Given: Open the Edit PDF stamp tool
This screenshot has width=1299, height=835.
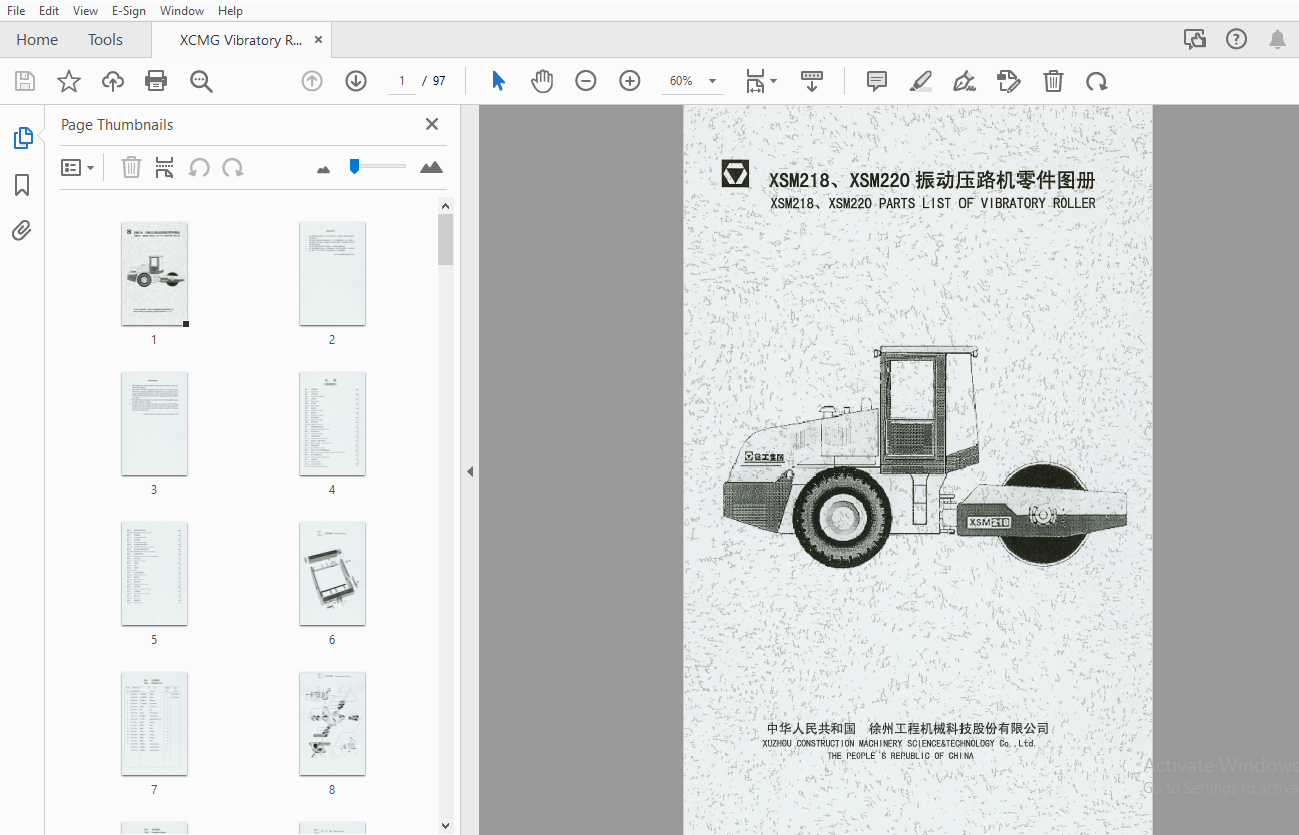Looking at the screenshot, I should pos(1009,82).
